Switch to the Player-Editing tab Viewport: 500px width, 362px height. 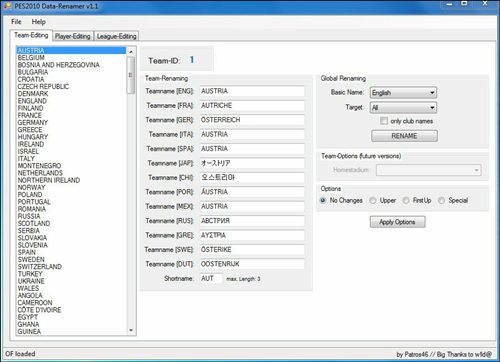(73, 36)
